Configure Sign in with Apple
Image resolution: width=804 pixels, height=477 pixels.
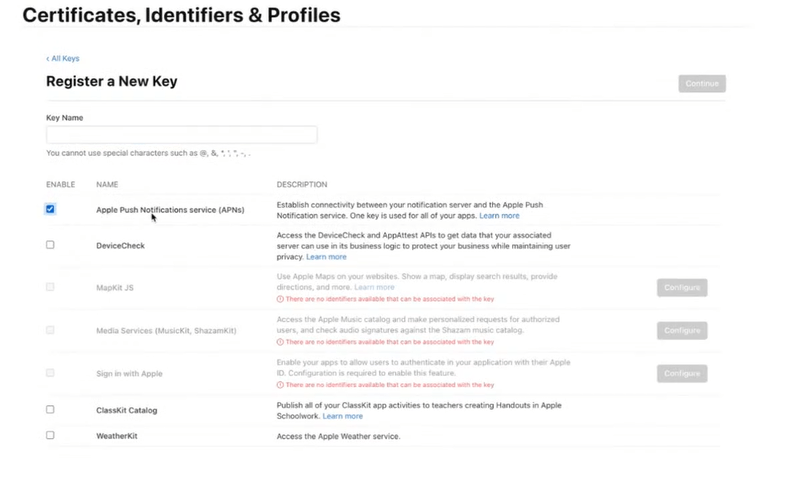pyautogui.click(x=682, y=373)
